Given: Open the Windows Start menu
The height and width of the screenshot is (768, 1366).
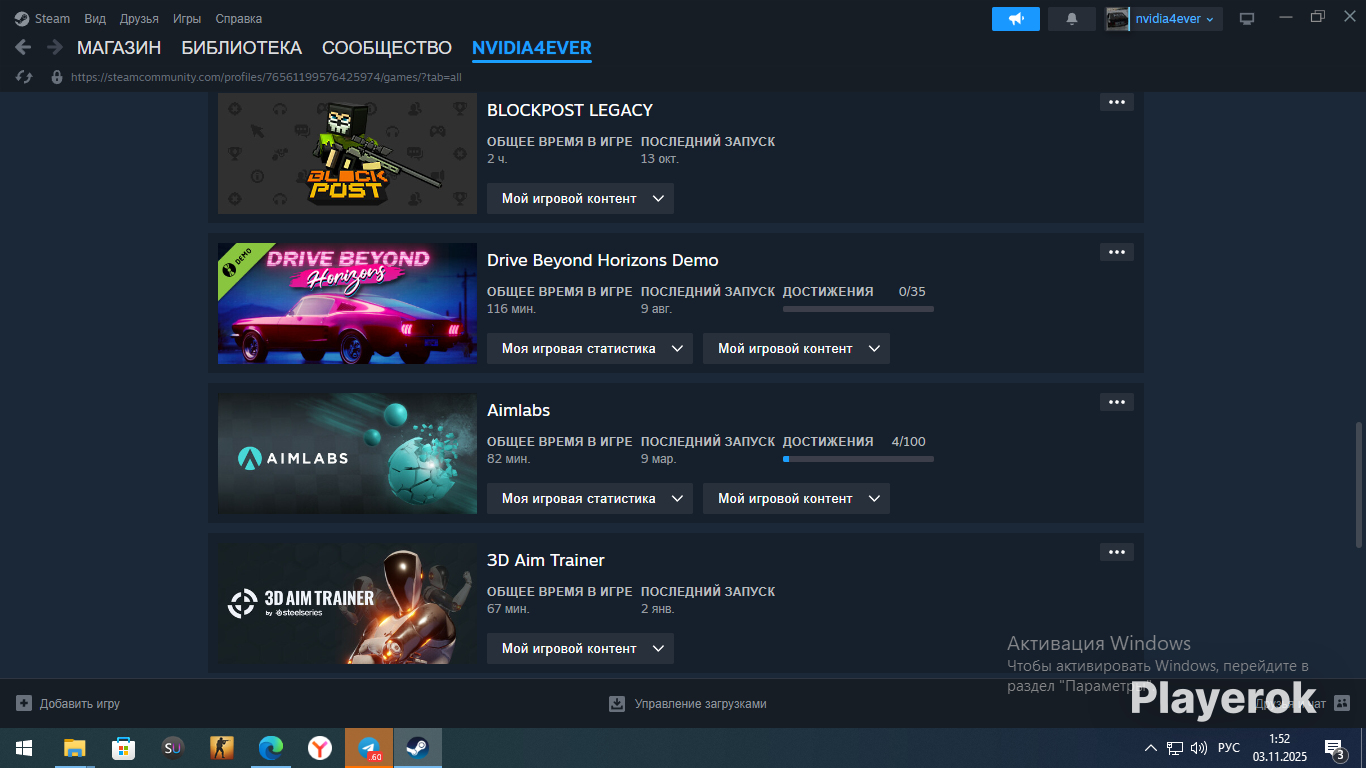Looking at the screenshot, I should [23, 748].
